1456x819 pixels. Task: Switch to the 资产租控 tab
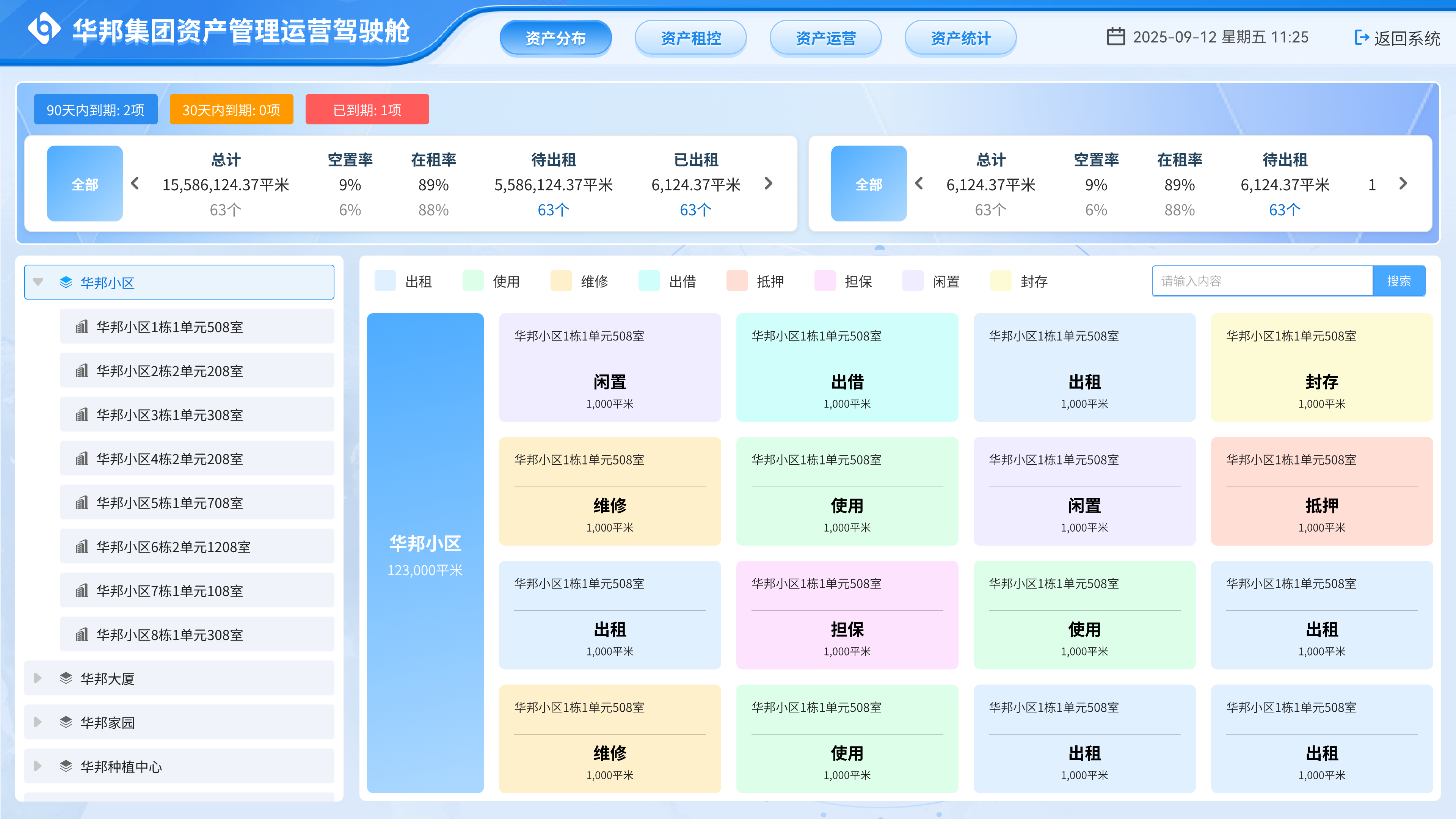(691, 37)
